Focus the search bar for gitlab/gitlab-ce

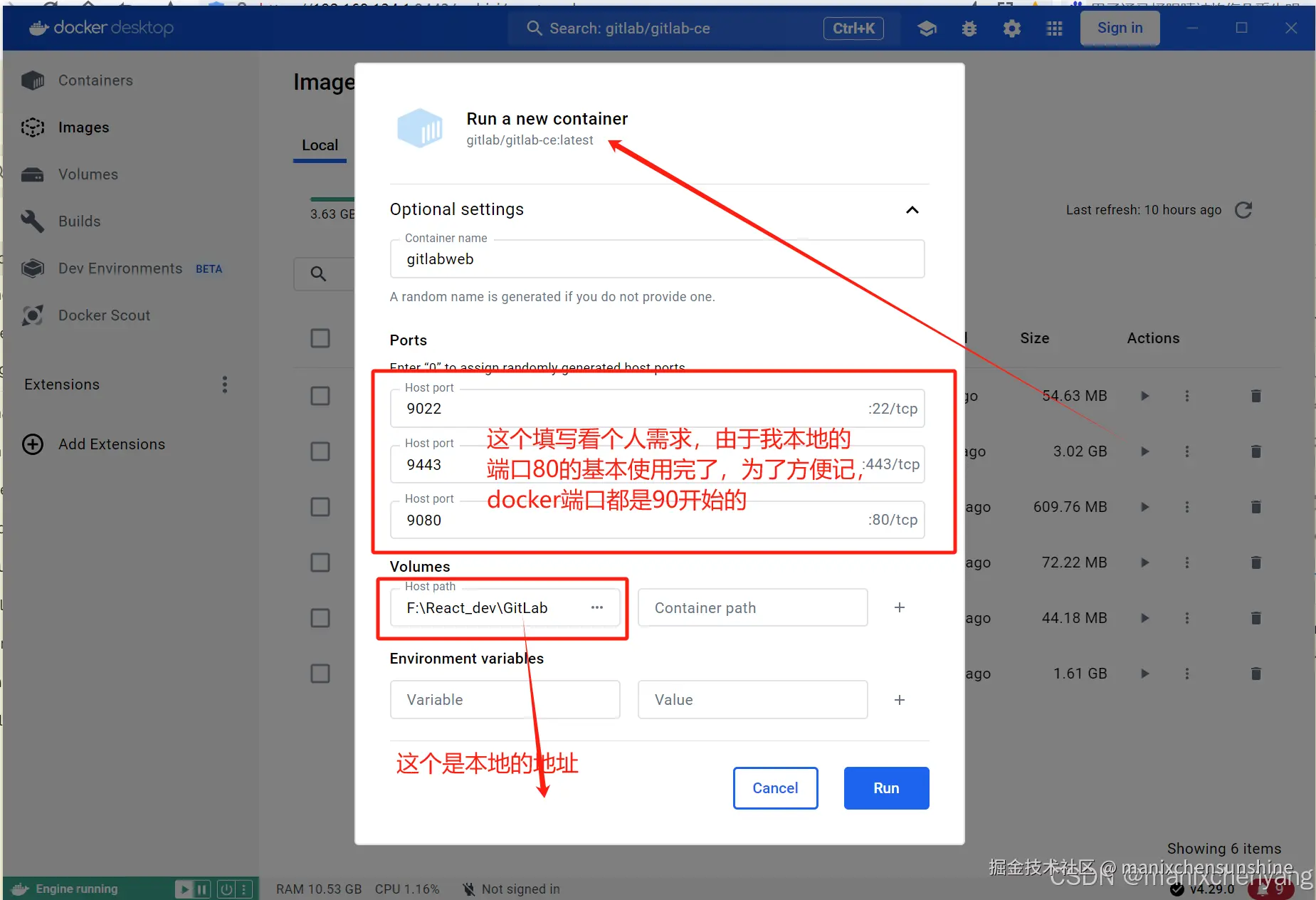tap(704, 28)
